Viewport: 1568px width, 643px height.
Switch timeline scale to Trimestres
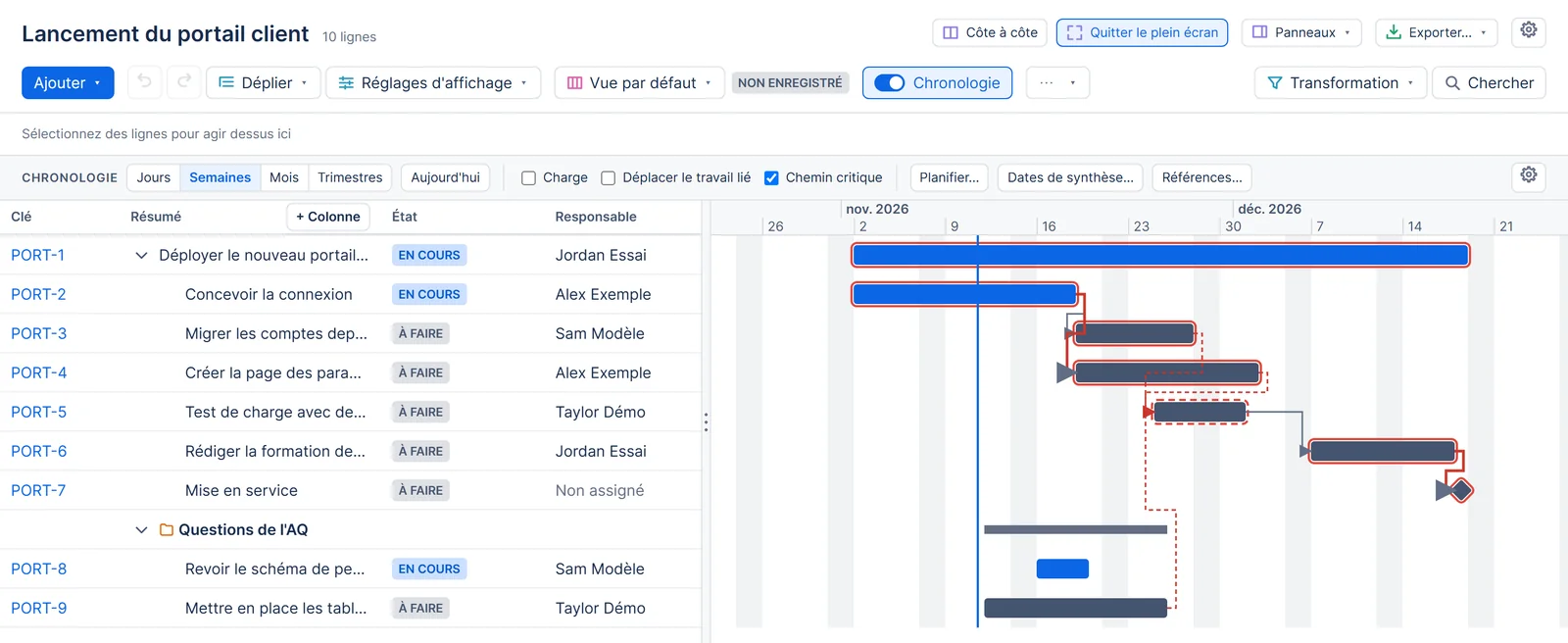(350, 177)
